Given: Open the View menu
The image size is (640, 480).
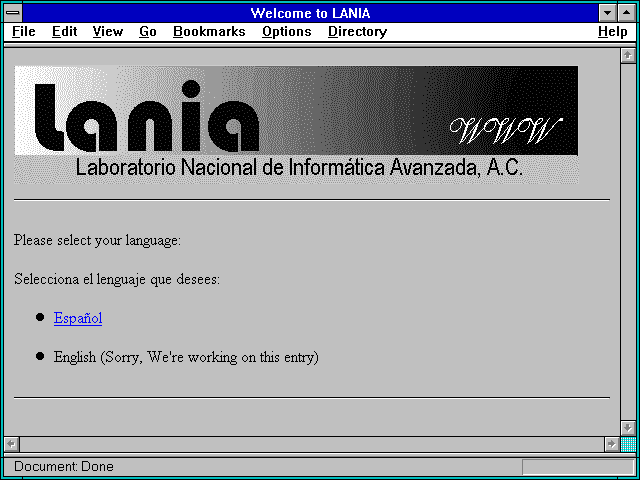Looking at the screenshot, I should (x=107, y=32).
